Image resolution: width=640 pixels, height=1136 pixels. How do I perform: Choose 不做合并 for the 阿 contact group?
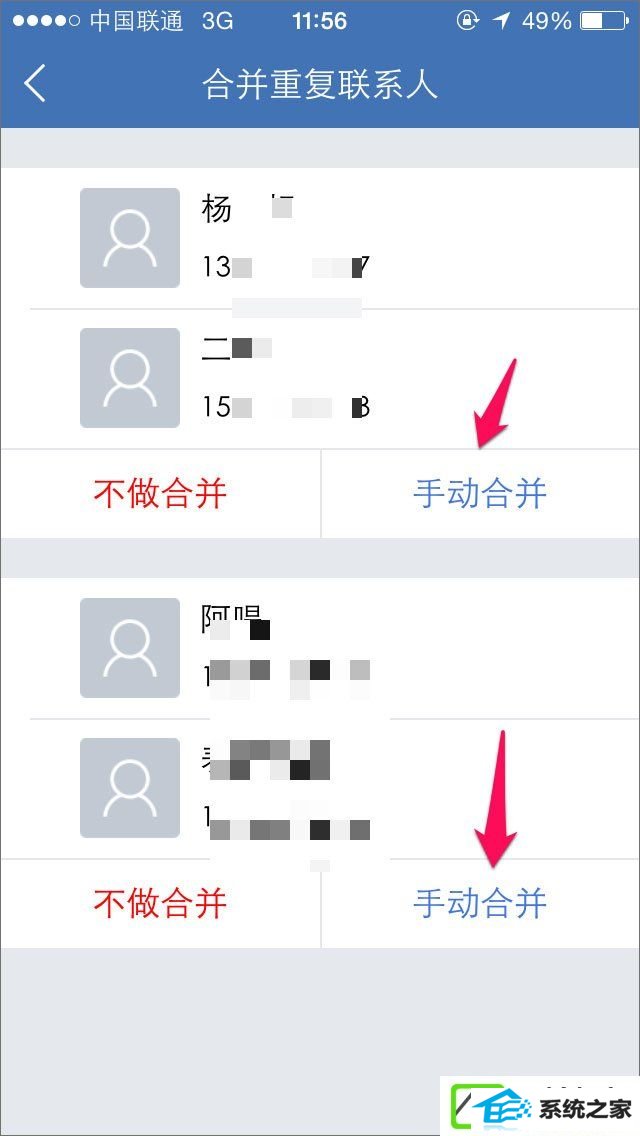pyautogui.click(x=160, y=903)
